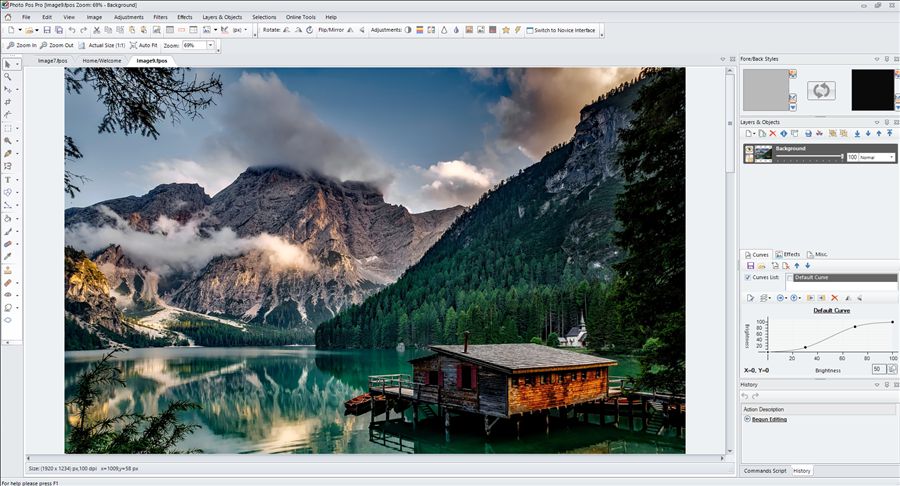Click the Brightness/Contrast half-circle adjustment icon
The height and width of the screenshot is (486, 900).
click(408, 30)
